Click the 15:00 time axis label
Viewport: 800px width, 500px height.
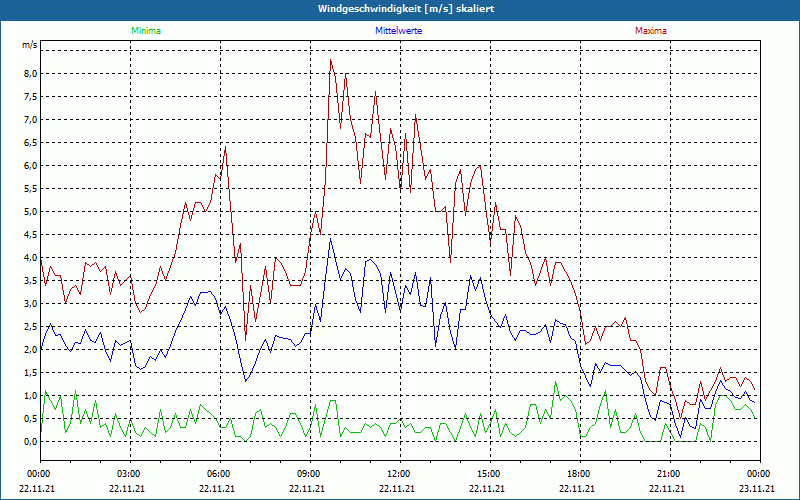click(490, 474)
